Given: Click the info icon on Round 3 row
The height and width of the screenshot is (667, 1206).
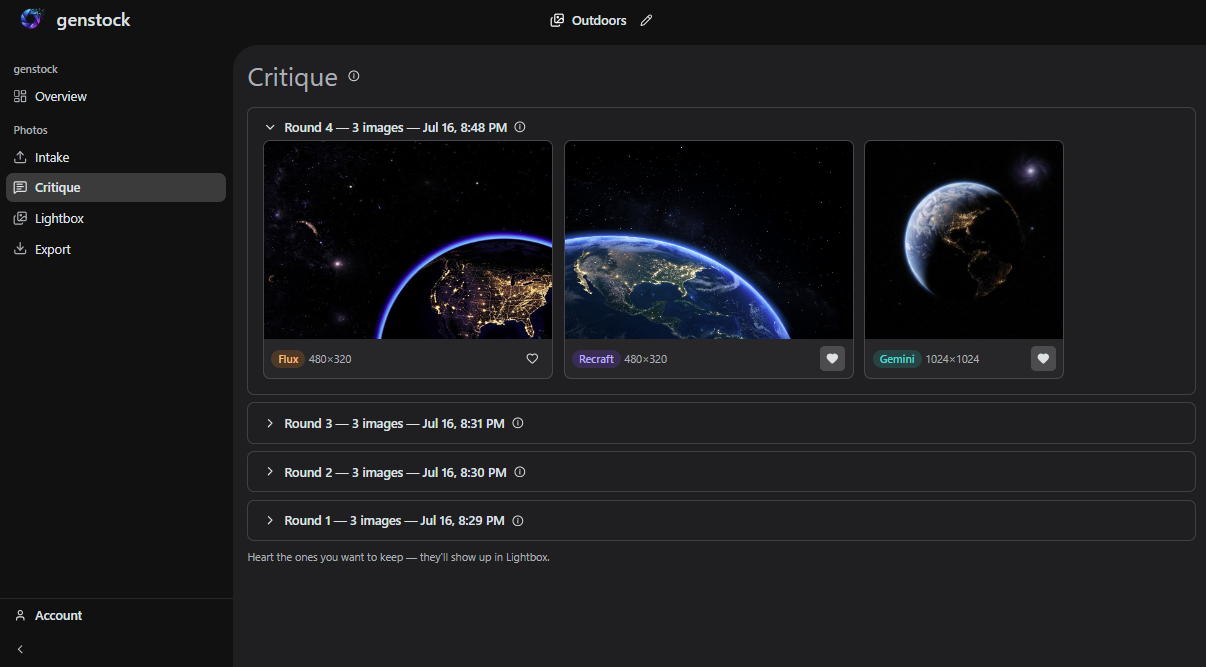Looking at the screenshot, I should click(518, 423).
